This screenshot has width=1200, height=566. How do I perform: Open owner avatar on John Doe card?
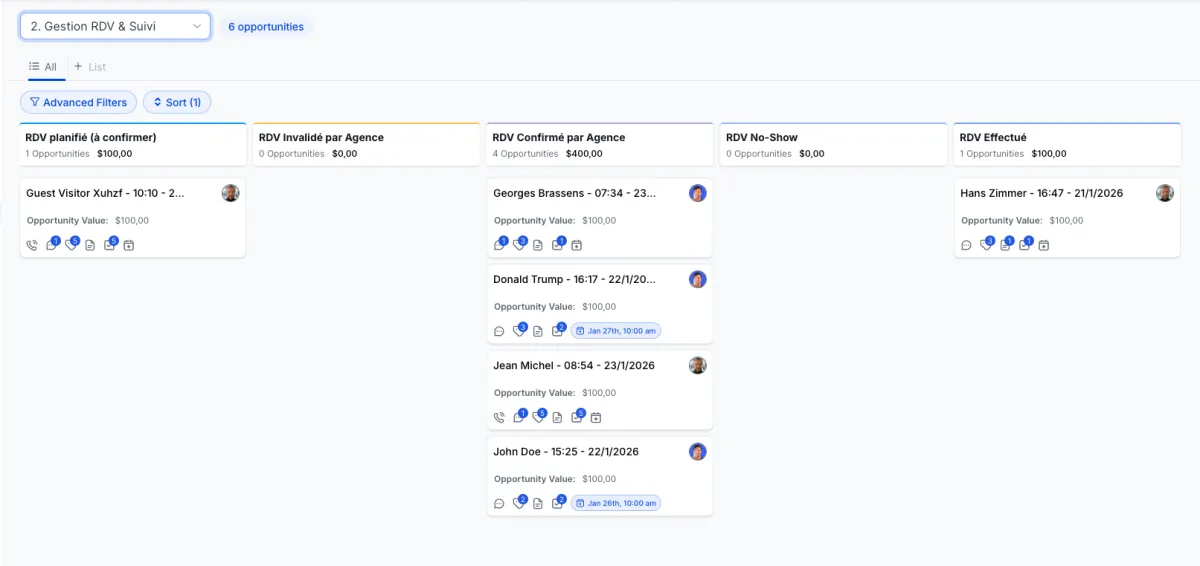point(698,451)
